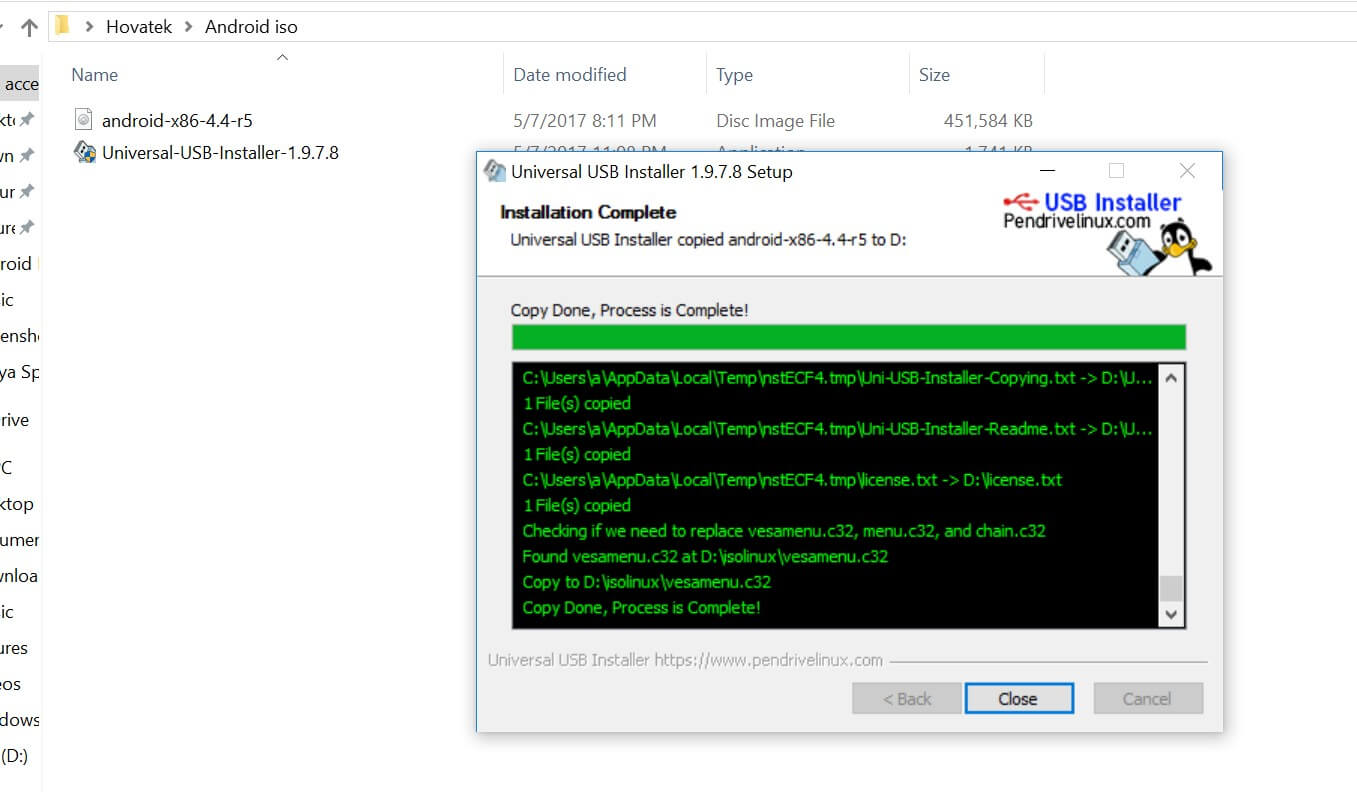Click the setup icon in the dialog title bar
This screenshot has height=792, width=1357.
[x=493, y=170]
